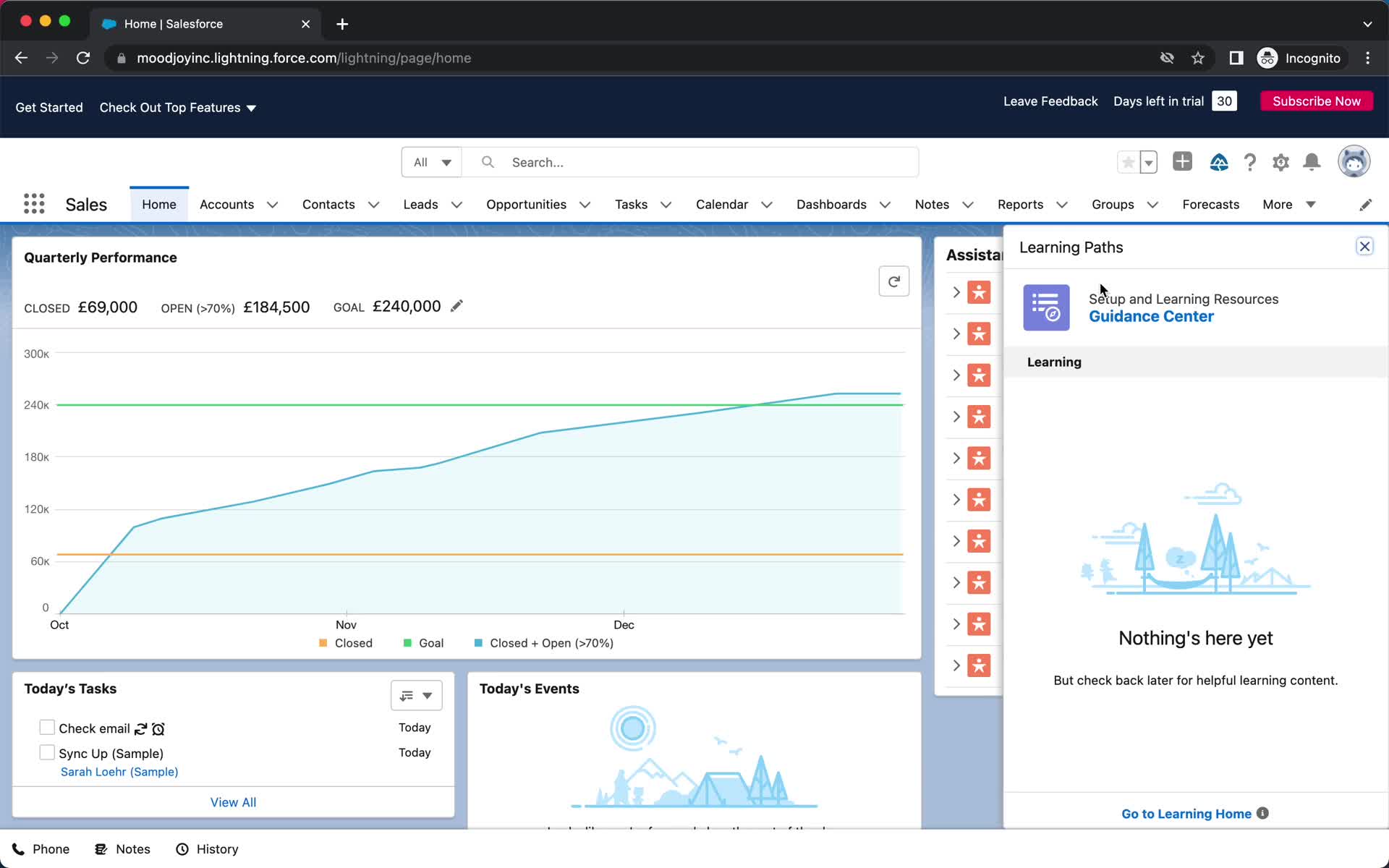The height and width of the screenshot is (868, 1389).
Task: Click Go to Learning Home link
Action: pyautogui.click(x=1186, y=814)
